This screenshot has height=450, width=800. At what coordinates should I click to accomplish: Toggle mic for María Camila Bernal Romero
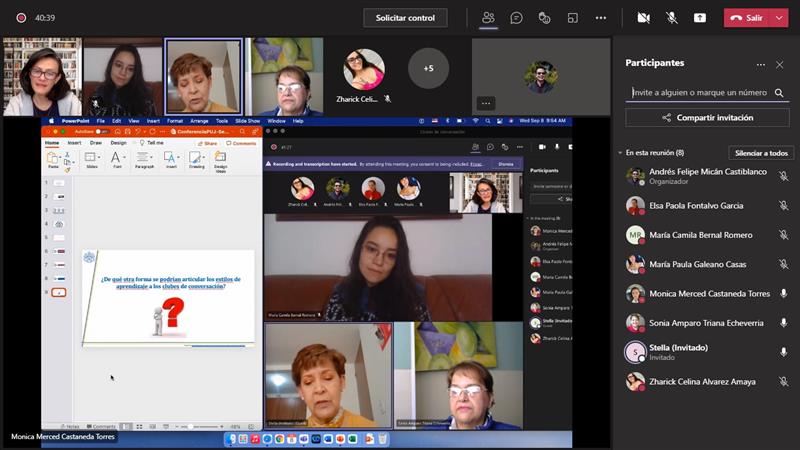click(784, 235)
